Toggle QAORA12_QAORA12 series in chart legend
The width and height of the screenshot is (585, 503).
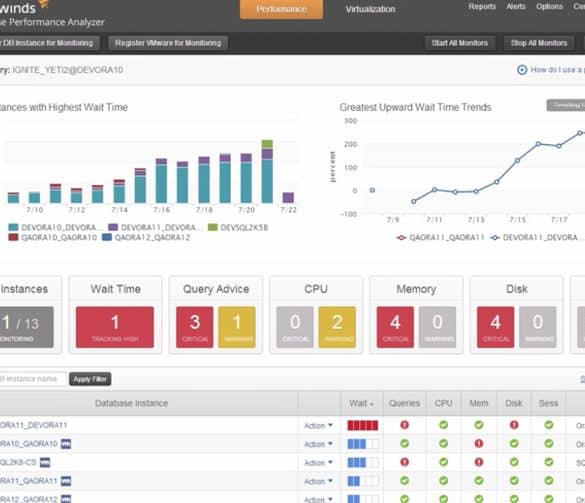(146, 237)
